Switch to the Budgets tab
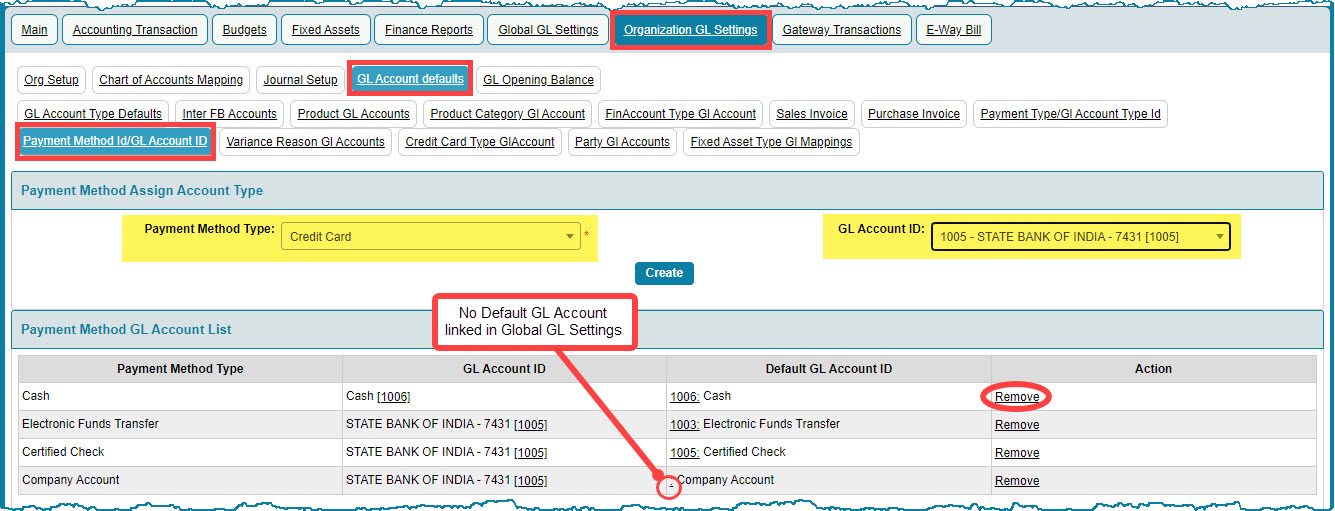The width and height of the screenshot is (1335, 511). coord(244,30)
